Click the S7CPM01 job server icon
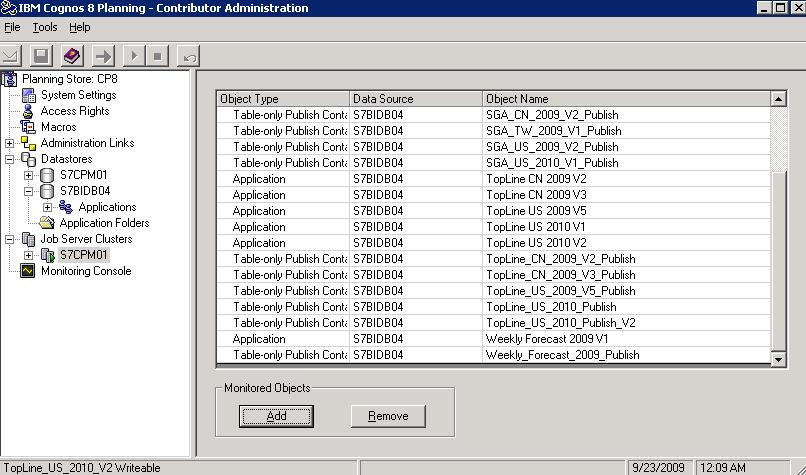This screenshot has width=806, height=475. point(47,255)
